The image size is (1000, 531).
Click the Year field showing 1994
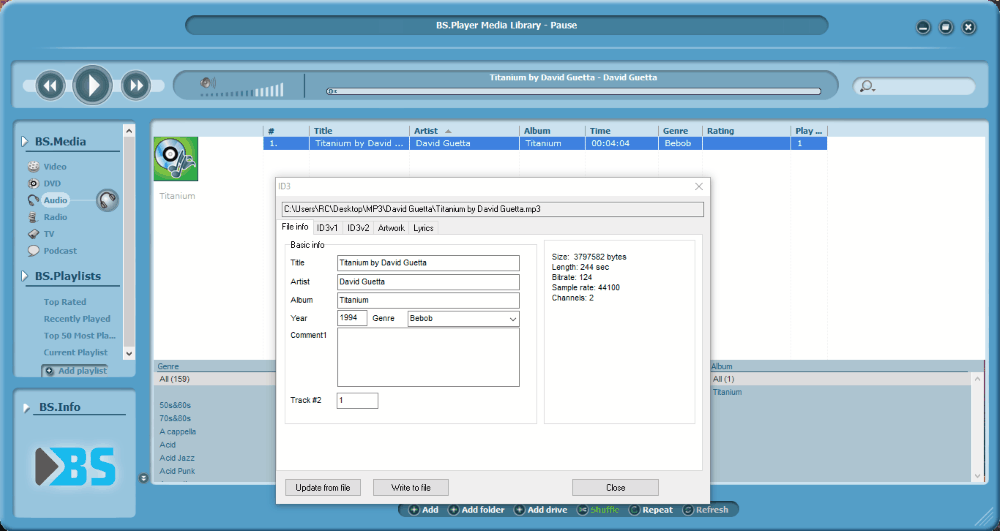[x=352, y=317]
